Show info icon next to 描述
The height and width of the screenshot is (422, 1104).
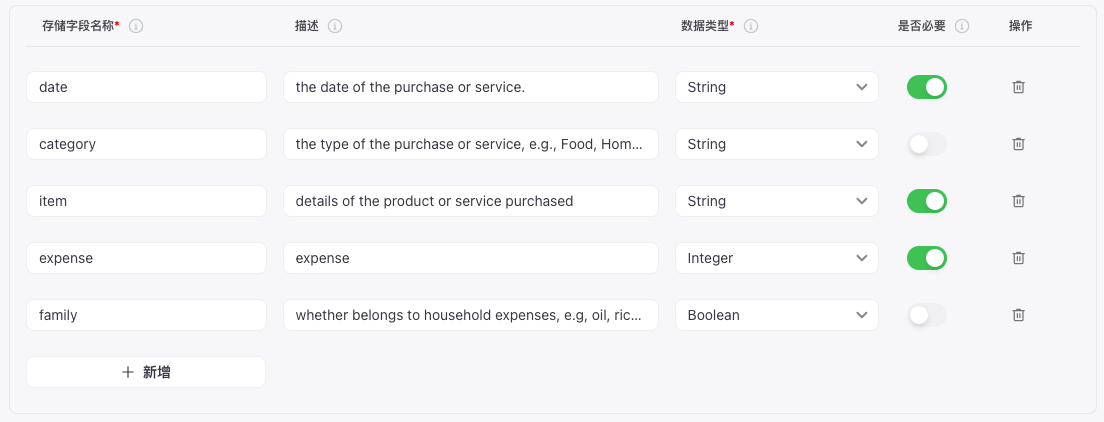(335, 26)
